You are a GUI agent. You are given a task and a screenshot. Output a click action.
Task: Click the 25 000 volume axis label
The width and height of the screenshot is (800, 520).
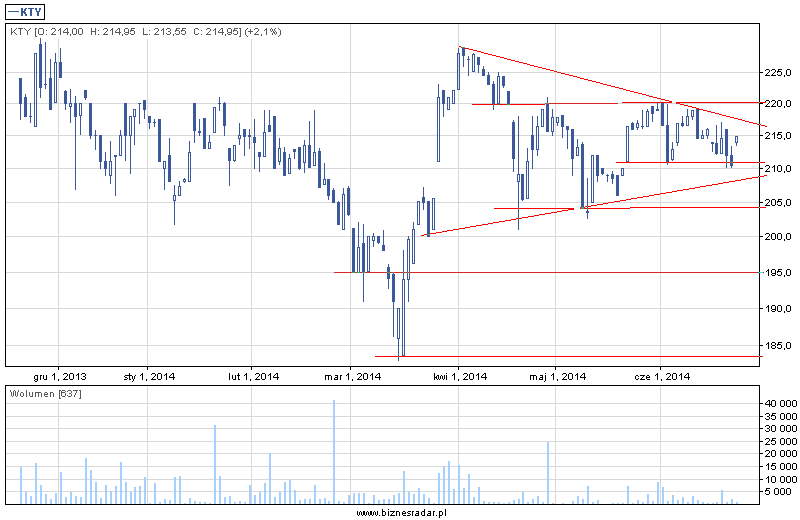[781, 441]
